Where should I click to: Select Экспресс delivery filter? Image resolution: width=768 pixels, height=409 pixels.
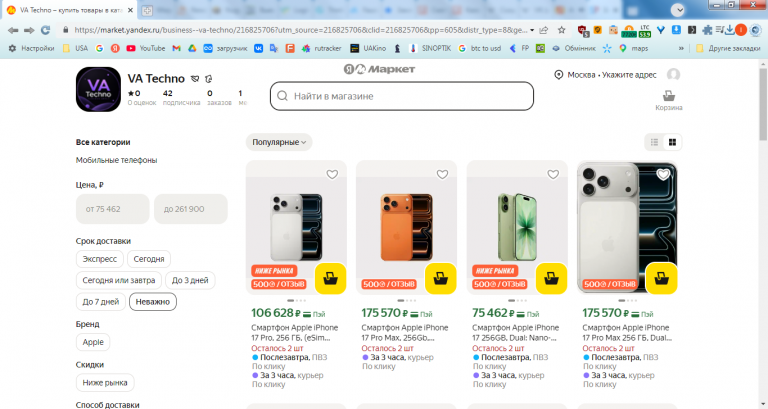coord(99,259)
